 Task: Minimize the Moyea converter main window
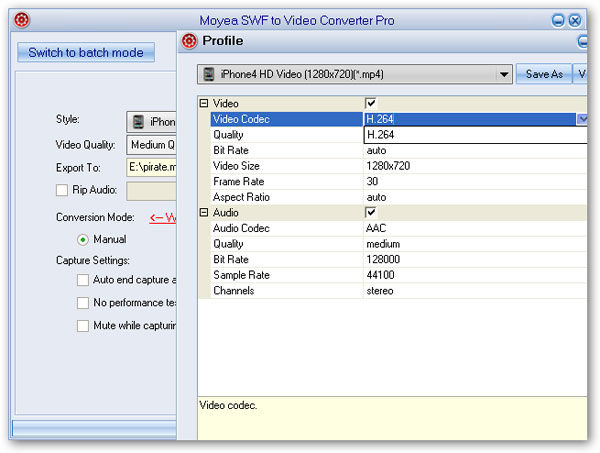point(558,20)
